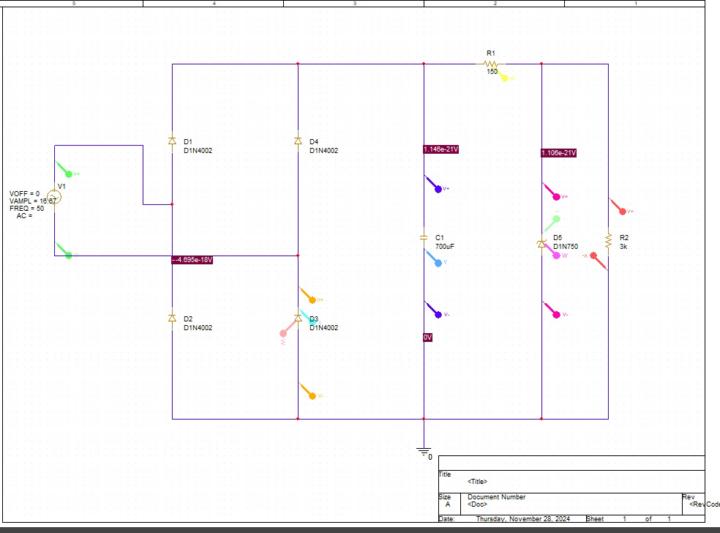Screen dimensions: 720x533
Task: Click the Size A cell in title block
Action: click(x=449, y=504)
